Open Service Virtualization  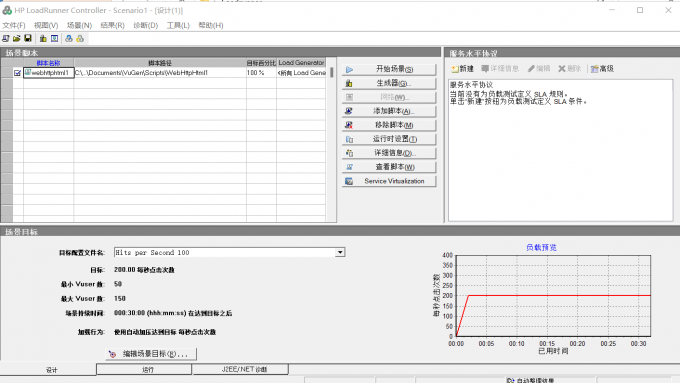coord(389,181)
